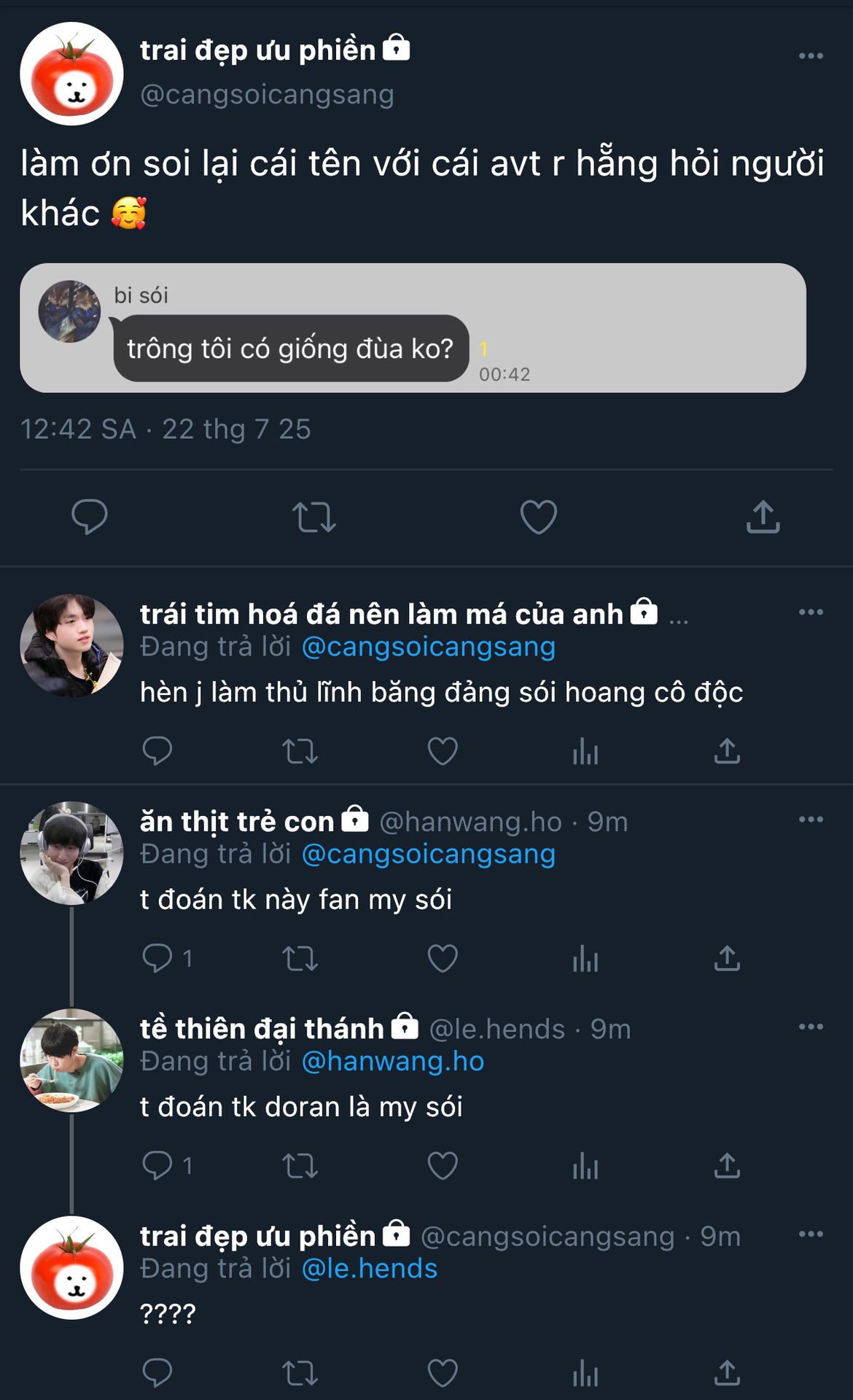Open the @le.hends mention link
Image resolution: width=853 pixels, height=1400 pixels.
(370, 1269)
